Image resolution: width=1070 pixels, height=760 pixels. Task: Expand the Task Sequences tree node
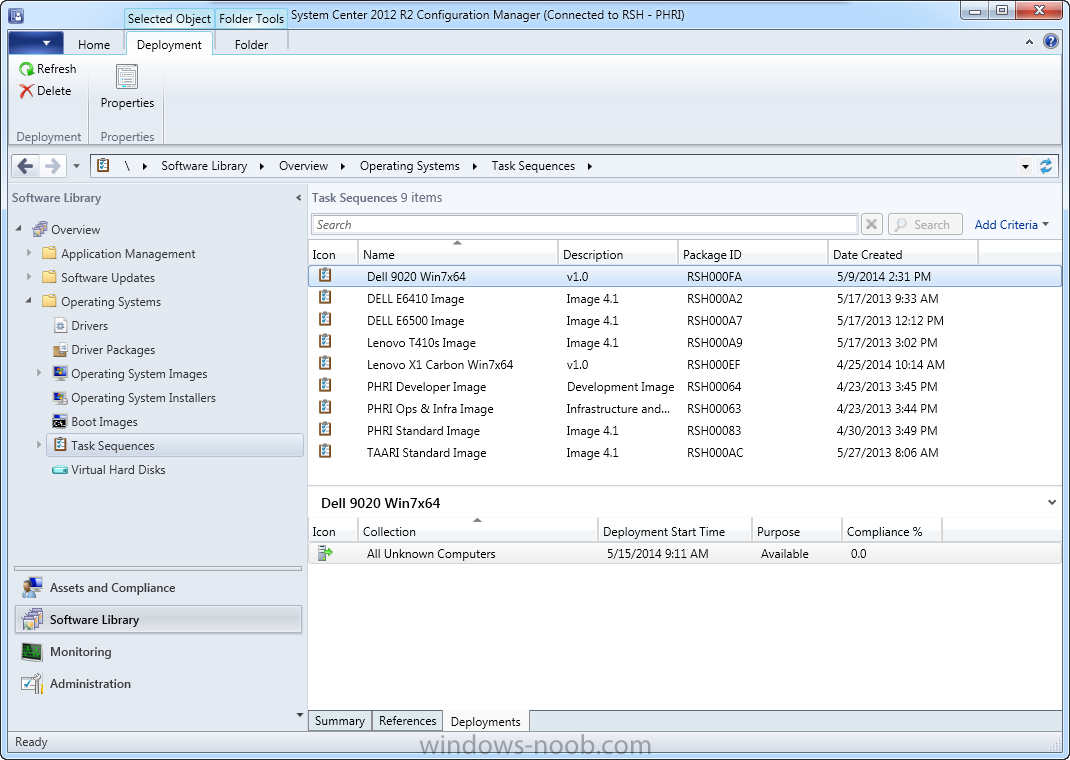pyautogui.click(x=39, y=445)
